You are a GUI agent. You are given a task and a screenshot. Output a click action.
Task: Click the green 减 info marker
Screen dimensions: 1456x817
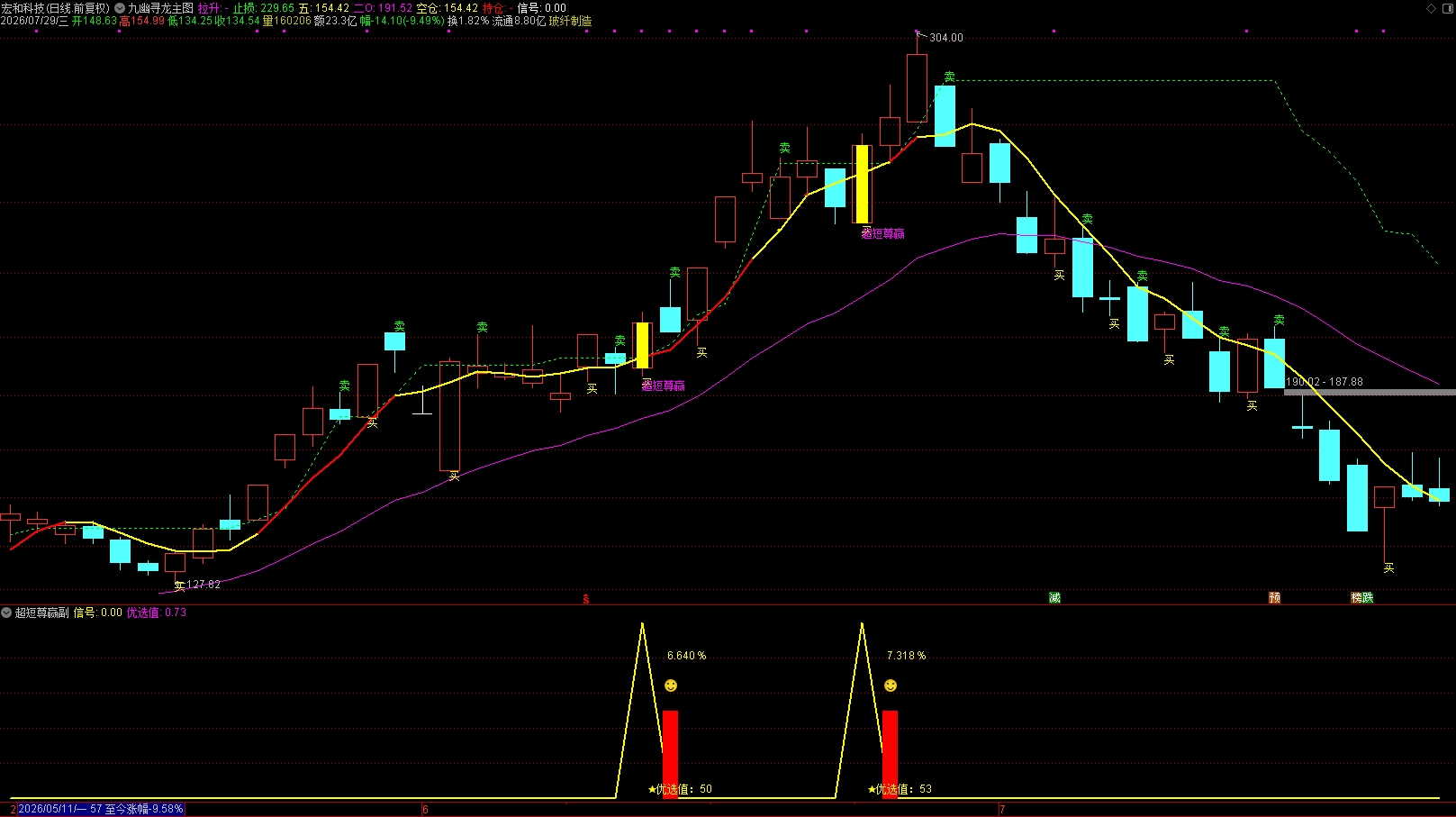click(x=1054, y=598)
